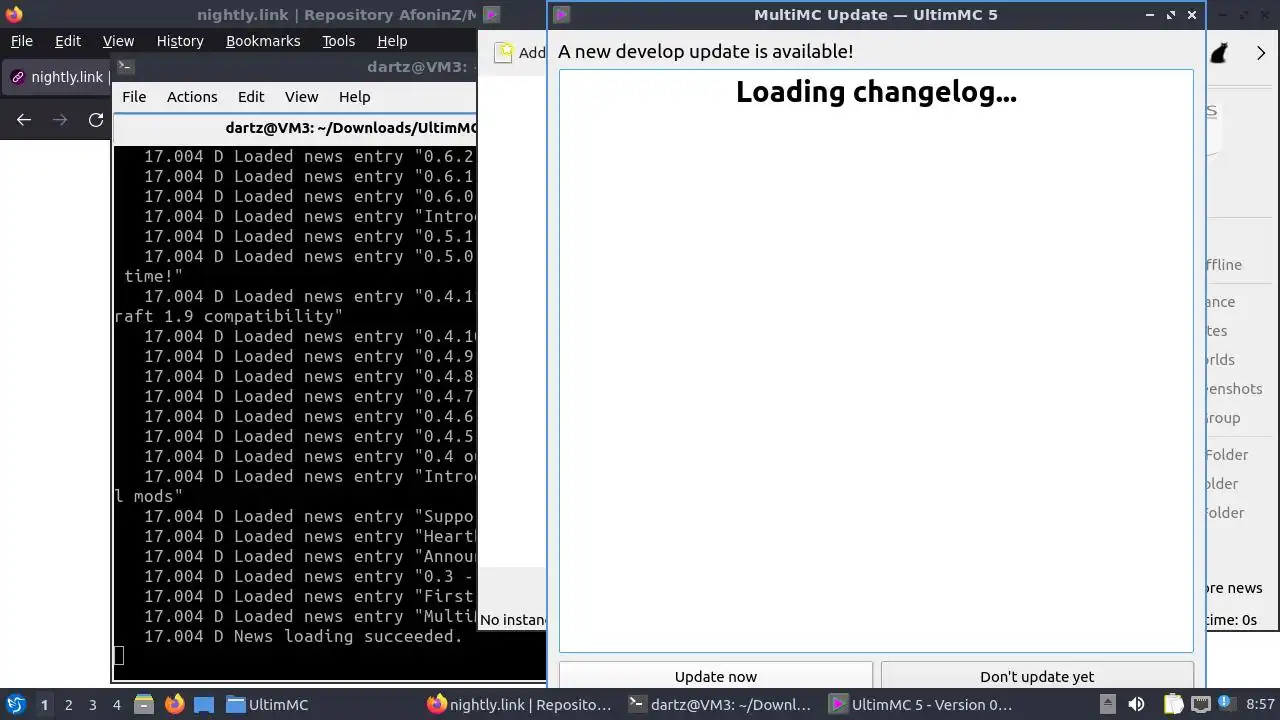
Task: Open clipboard manager tray icon
Action: [1173, 704]
